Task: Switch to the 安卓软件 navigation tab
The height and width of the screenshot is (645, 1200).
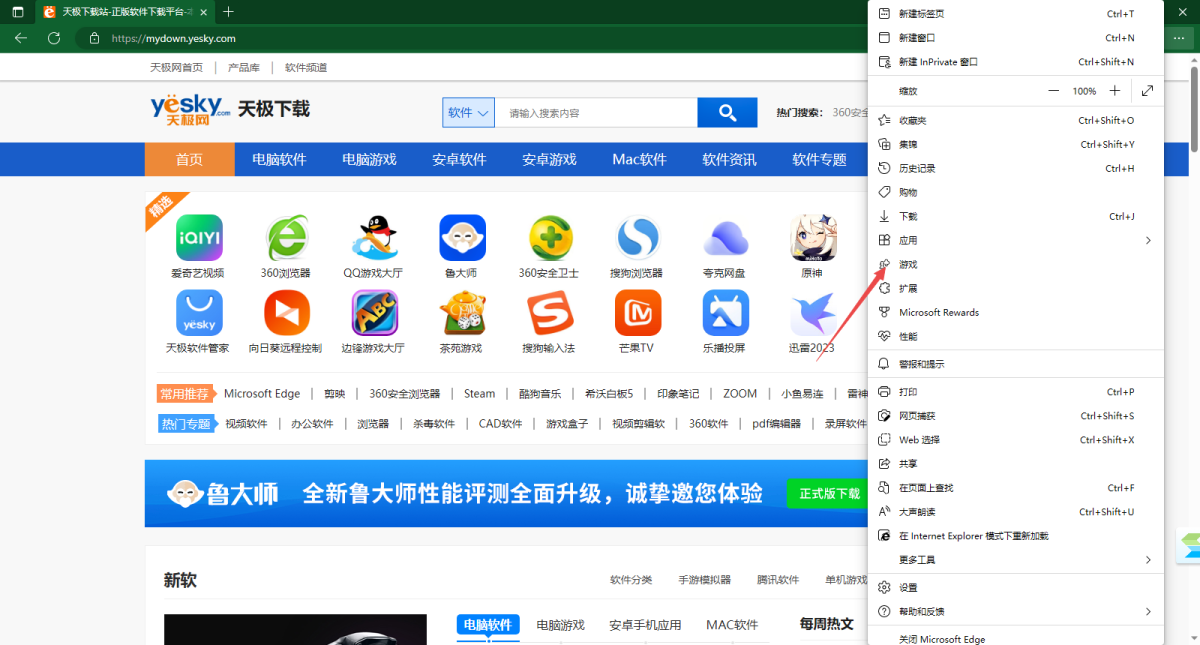Action: pyautogui.click(x=459, y=159)
